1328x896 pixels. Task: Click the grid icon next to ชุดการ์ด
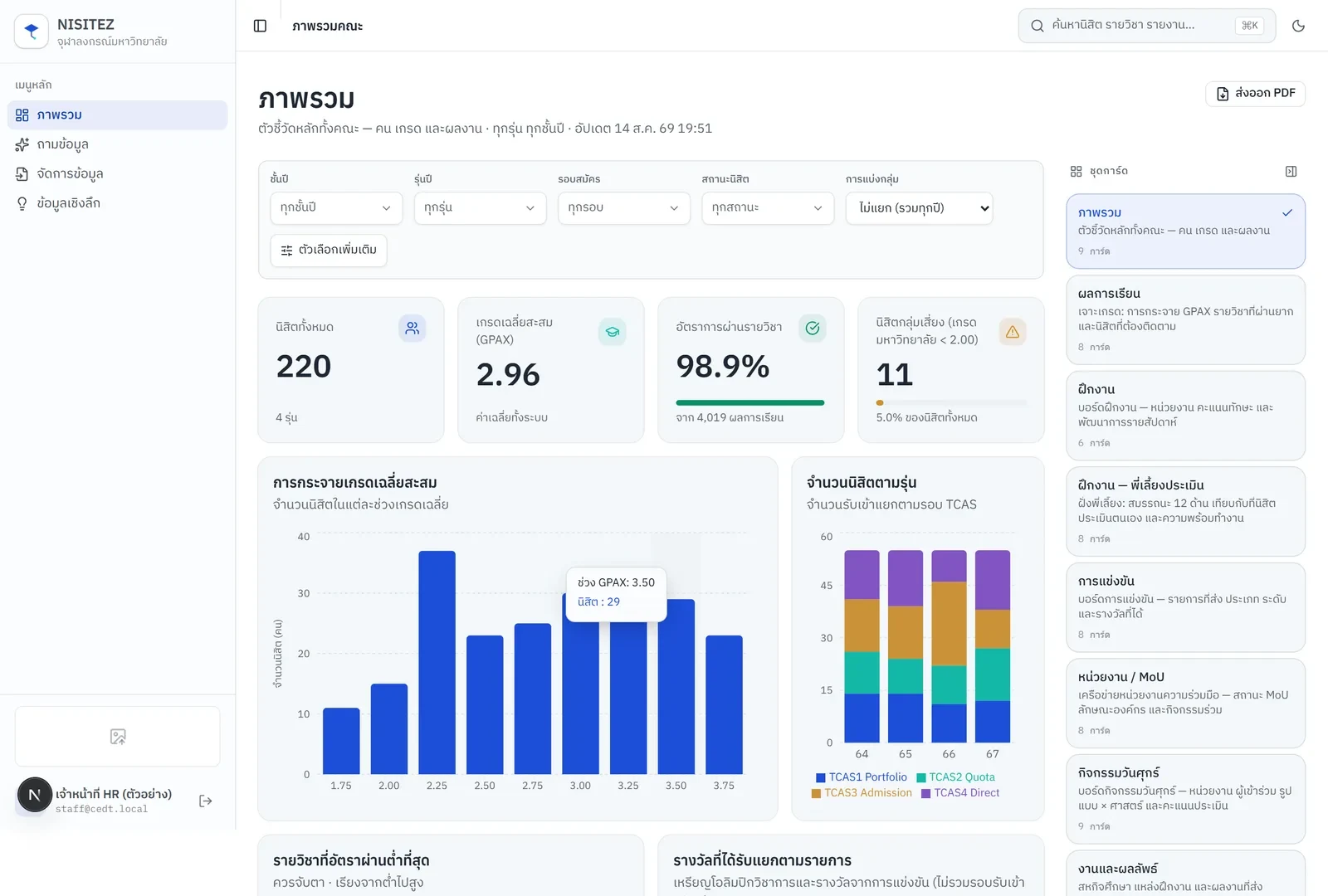[x=1077, y=171]
